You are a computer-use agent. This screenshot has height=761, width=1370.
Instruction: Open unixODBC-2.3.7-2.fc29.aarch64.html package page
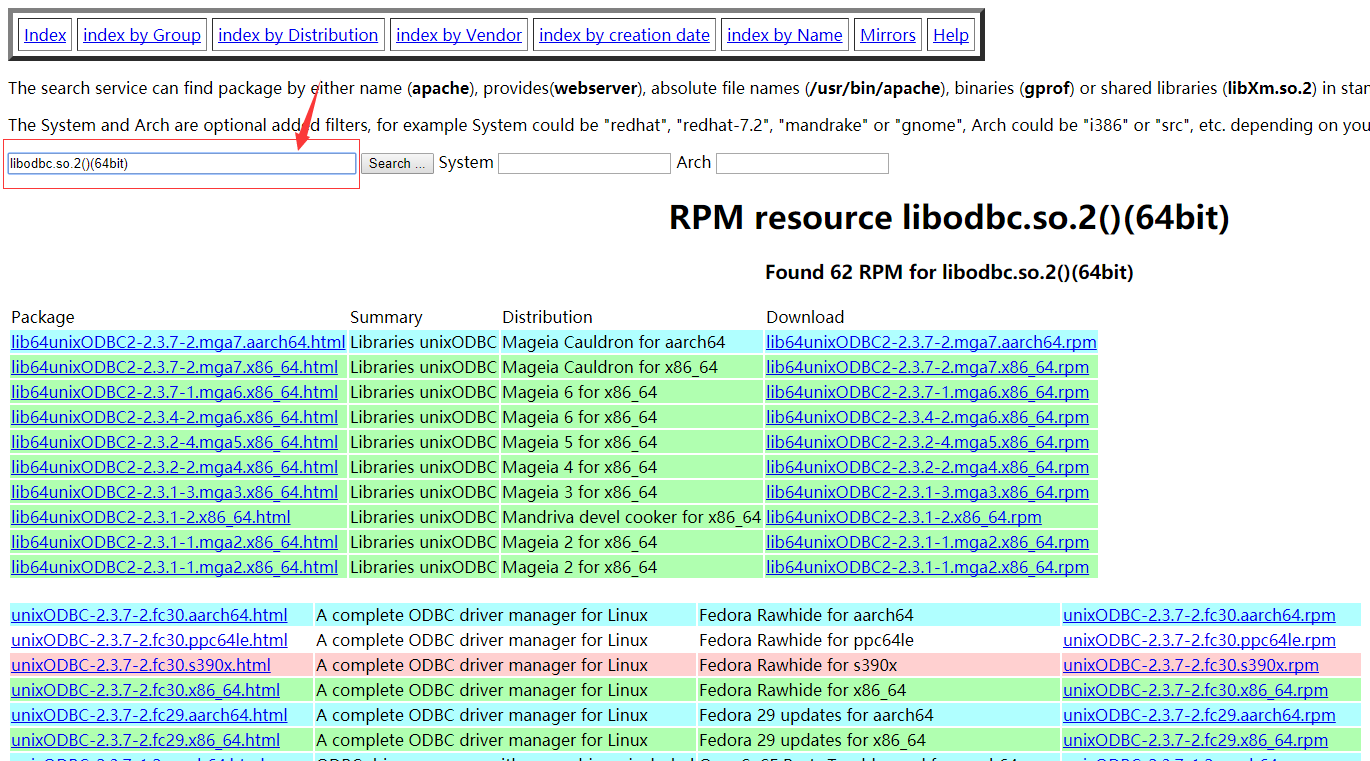[x=149, y=715]
